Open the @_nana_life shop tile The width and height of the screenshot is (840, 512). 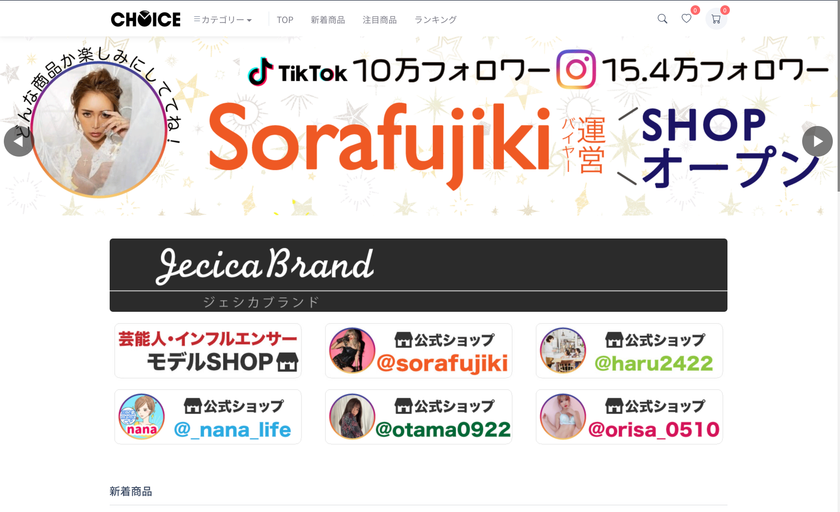tap(208, 417)
